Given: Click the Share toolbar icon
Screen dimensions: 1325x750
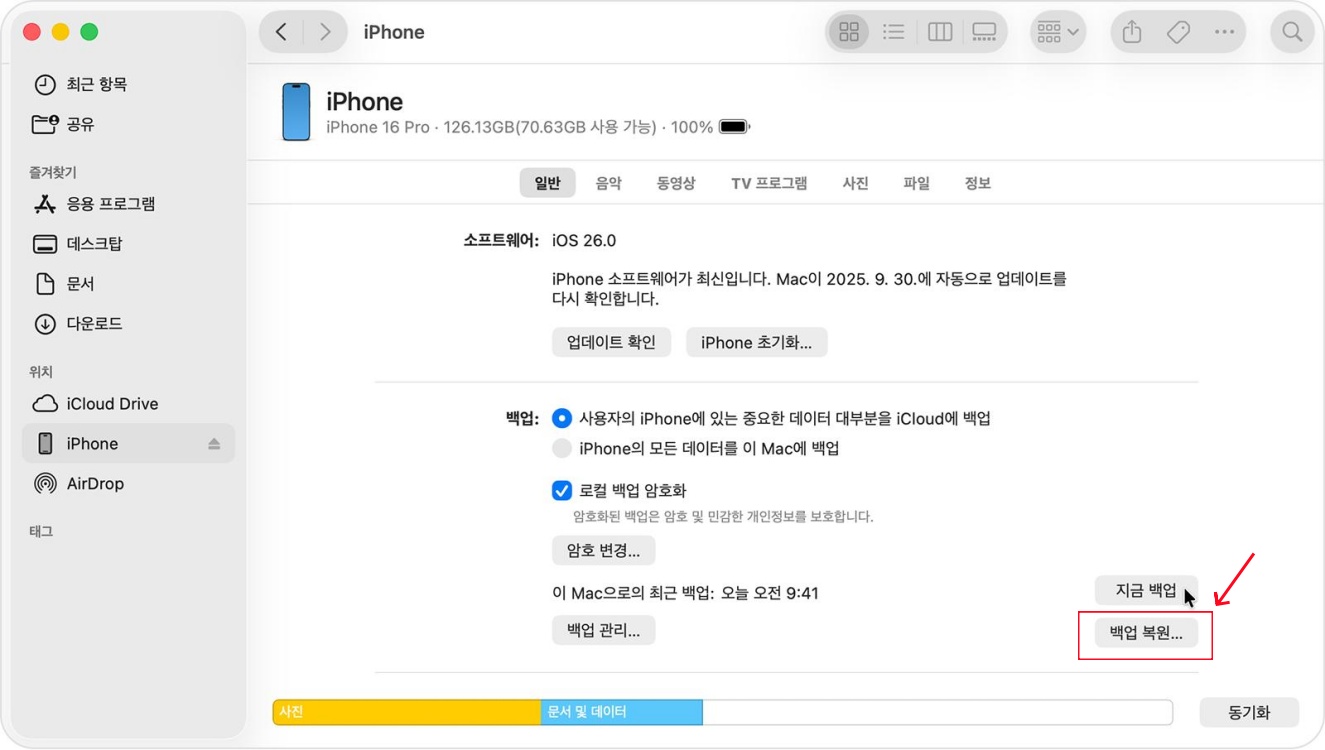Looking at the screenshot, I should point(1132,32).
